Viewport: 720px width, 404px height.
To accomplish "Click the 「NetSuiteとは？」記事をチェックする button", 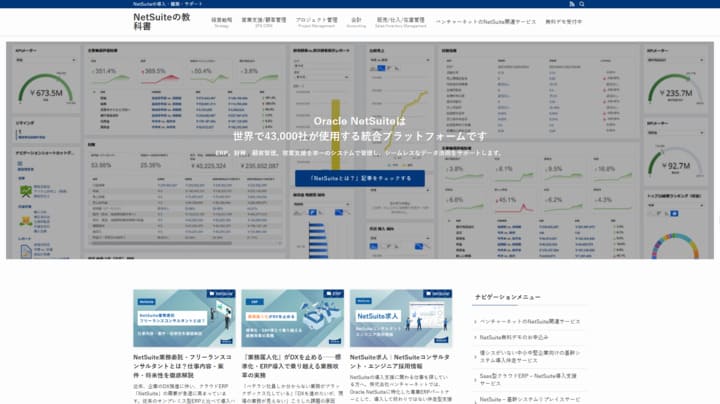I will (x=360, y=178).
